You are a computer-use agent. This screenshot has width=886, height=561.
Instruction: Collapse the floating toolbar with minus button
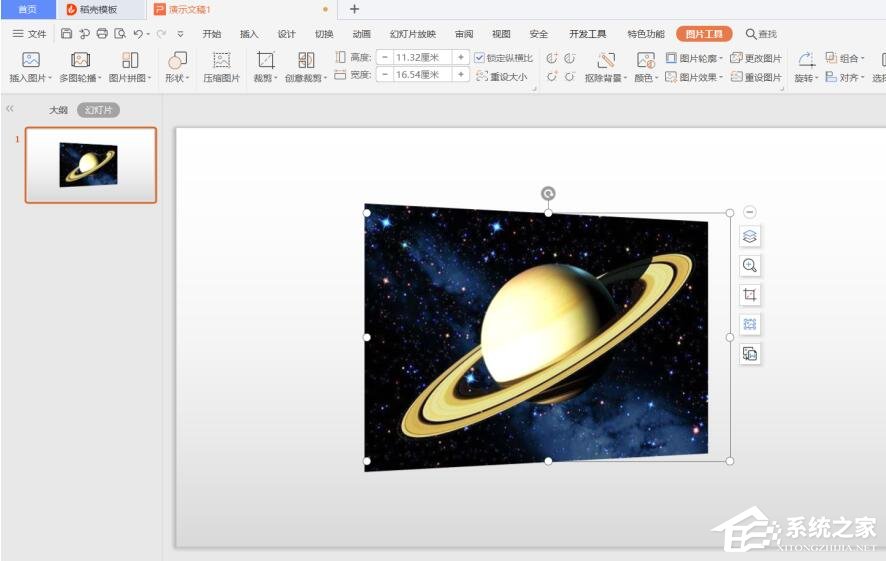[750, 212]
